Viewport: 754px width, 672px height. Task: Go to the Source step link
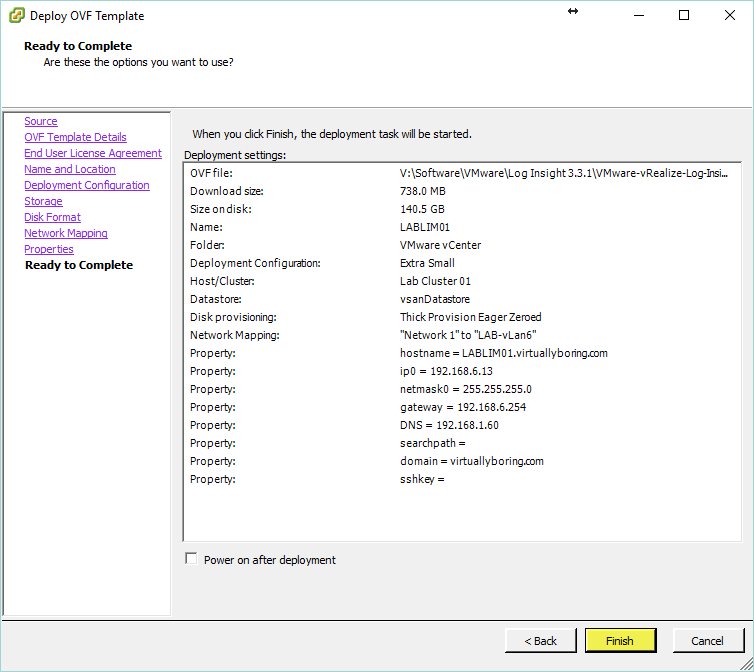pos(41,121)
